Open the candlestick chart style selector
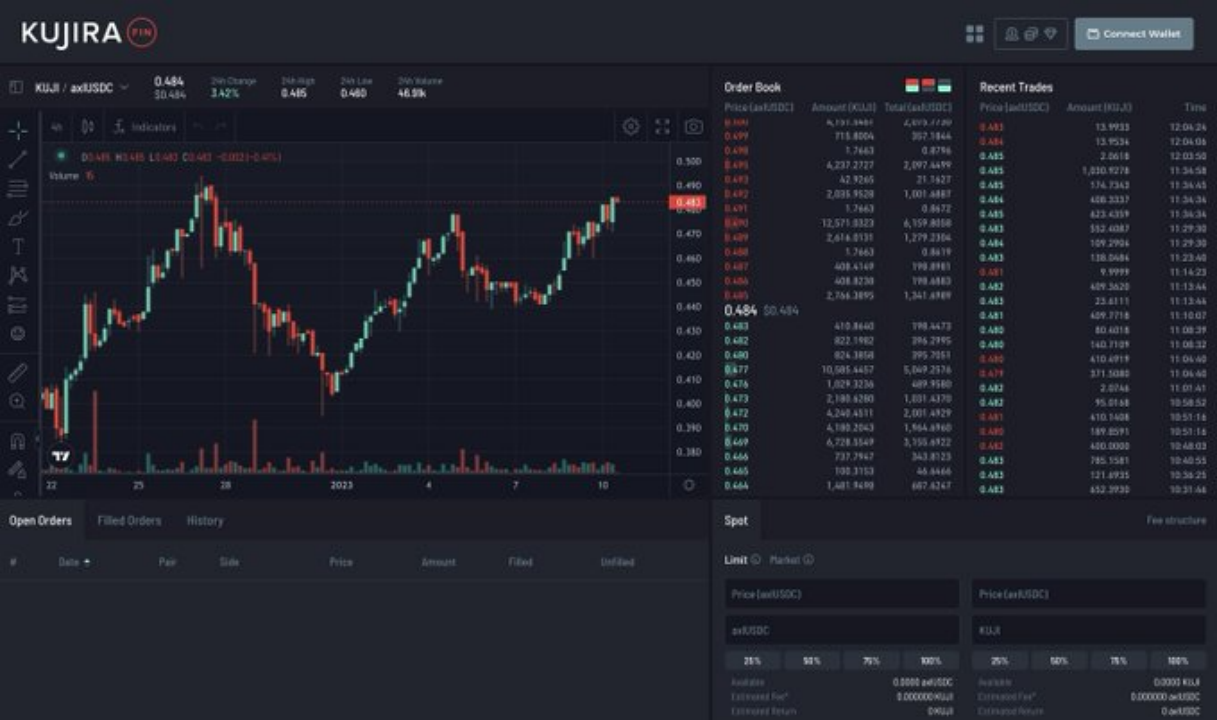 point(87,127)
